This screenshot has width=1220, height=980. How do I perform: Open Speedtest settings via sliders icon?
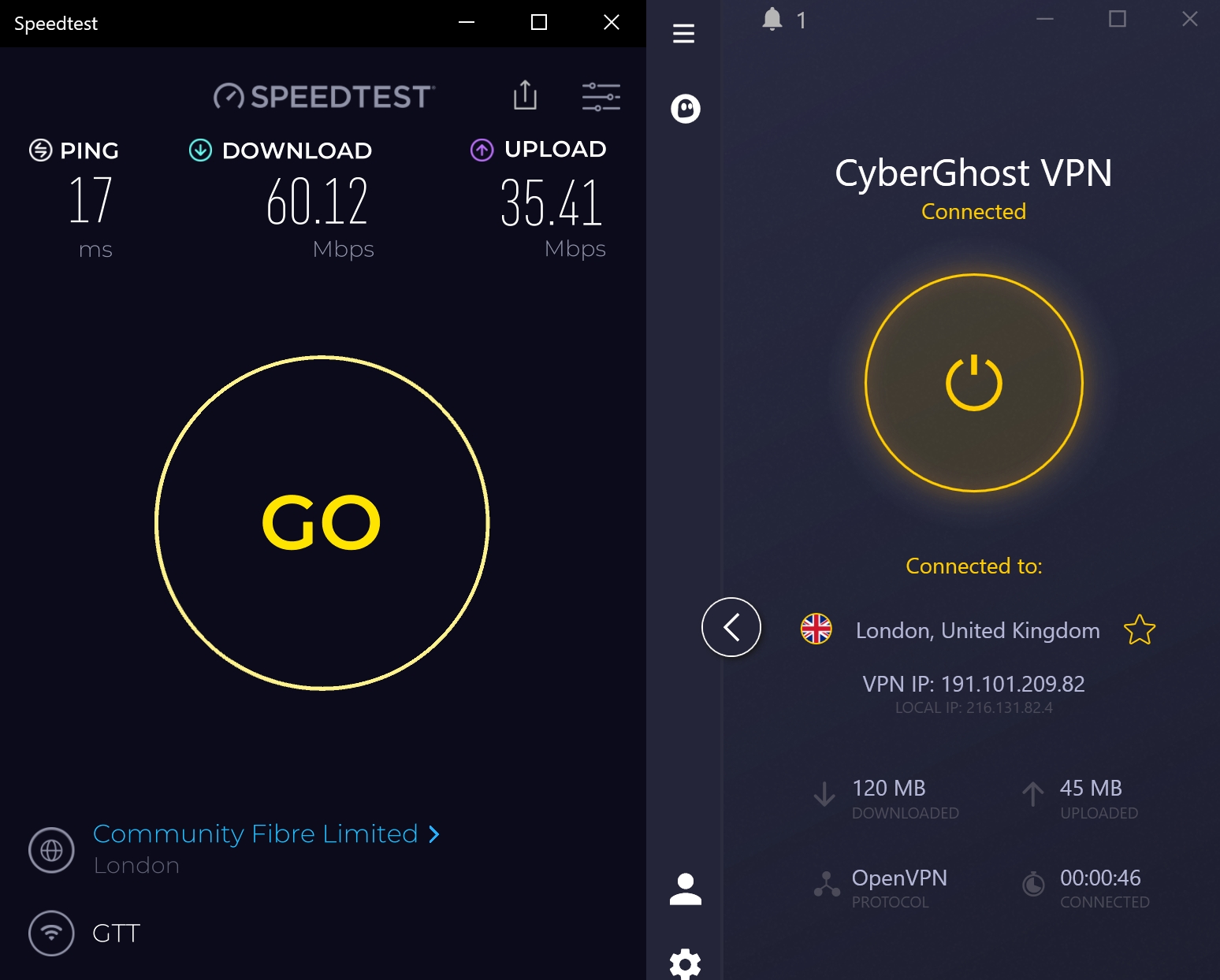[x=601, y=95]
